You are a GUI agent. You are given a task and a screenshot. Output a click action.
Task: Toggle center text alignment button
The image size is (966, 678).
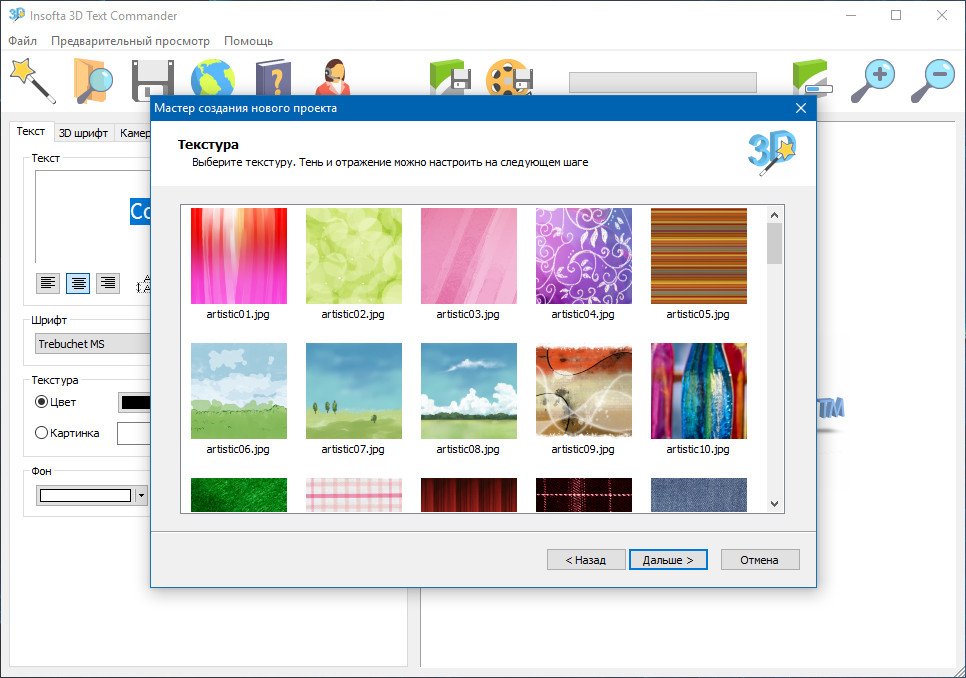click(x=78, y=283)
